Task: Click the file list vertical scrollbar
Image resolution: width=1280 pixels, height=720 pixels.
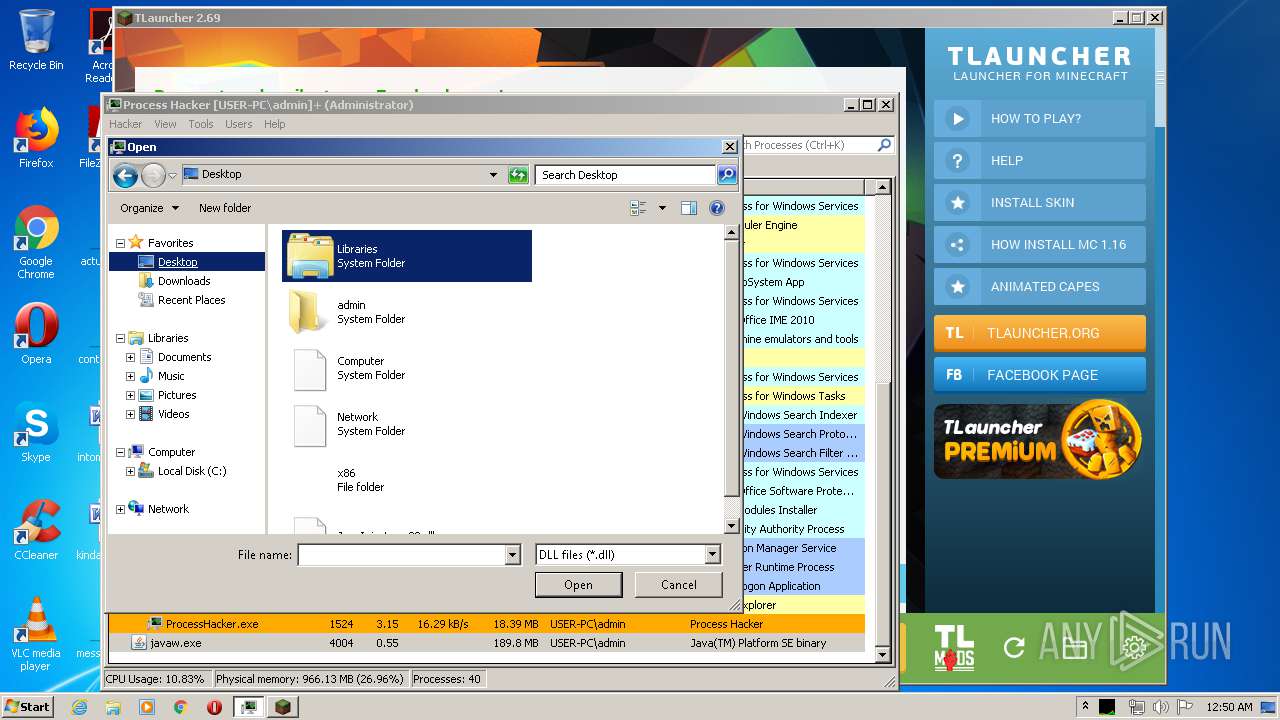Action: coord(731,380)
